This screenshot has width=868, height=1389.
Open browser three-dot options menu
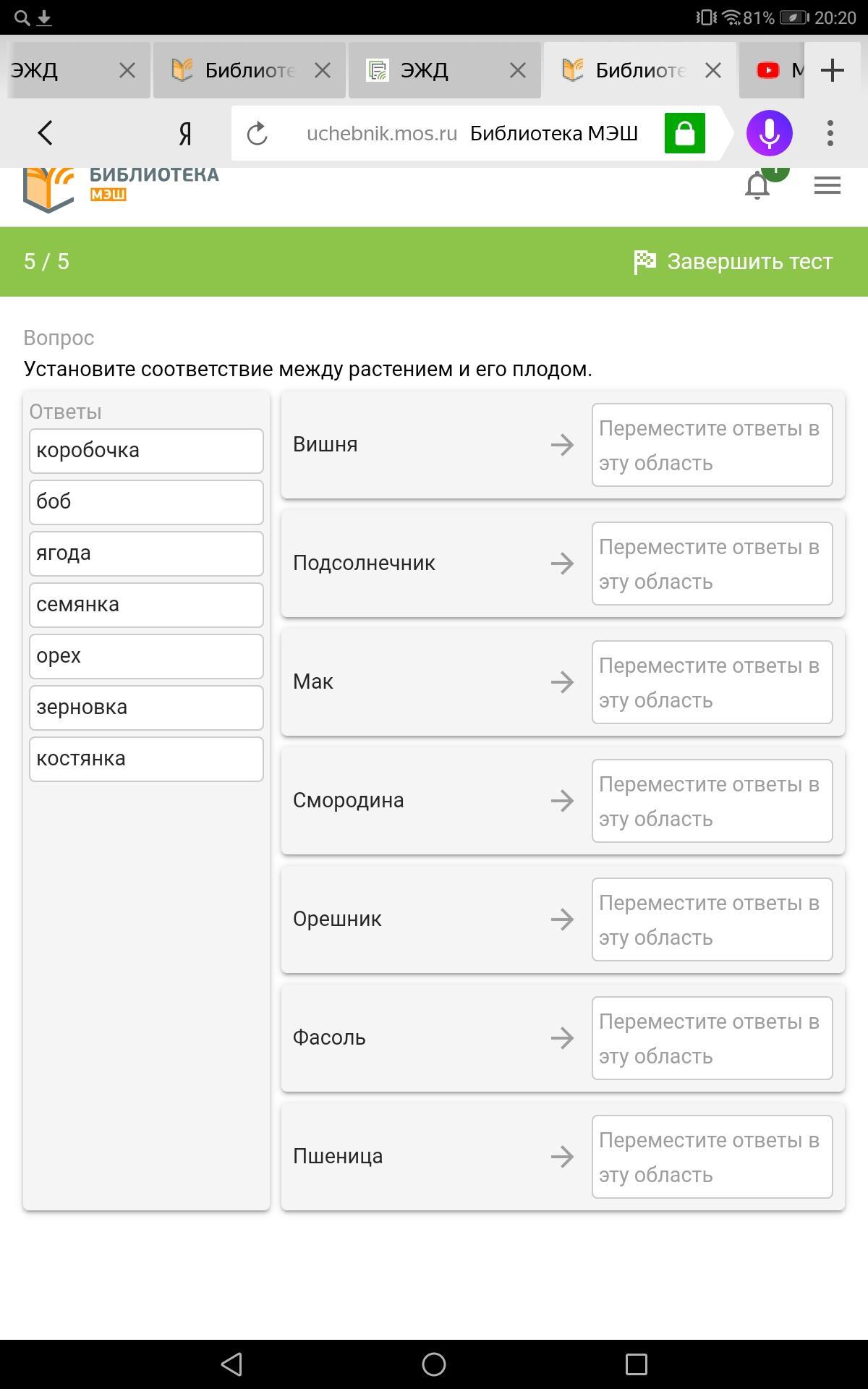pyautogui.click(x=830, y=133)
